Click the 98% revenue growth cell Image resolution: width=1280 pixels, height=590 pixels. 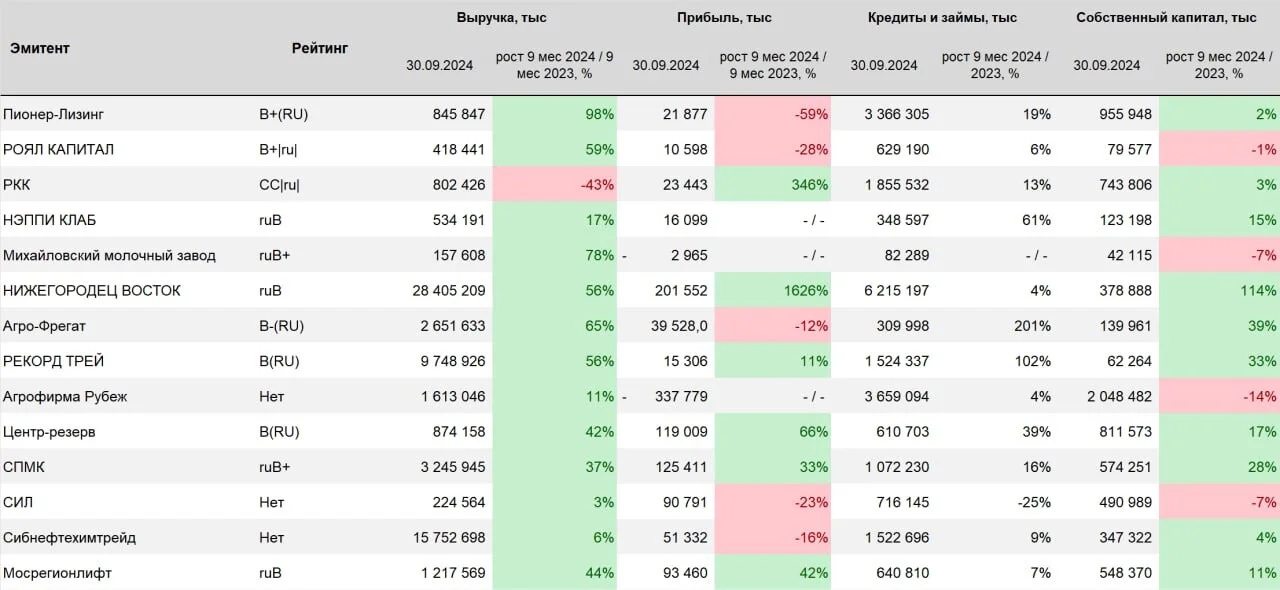[555, 114]
